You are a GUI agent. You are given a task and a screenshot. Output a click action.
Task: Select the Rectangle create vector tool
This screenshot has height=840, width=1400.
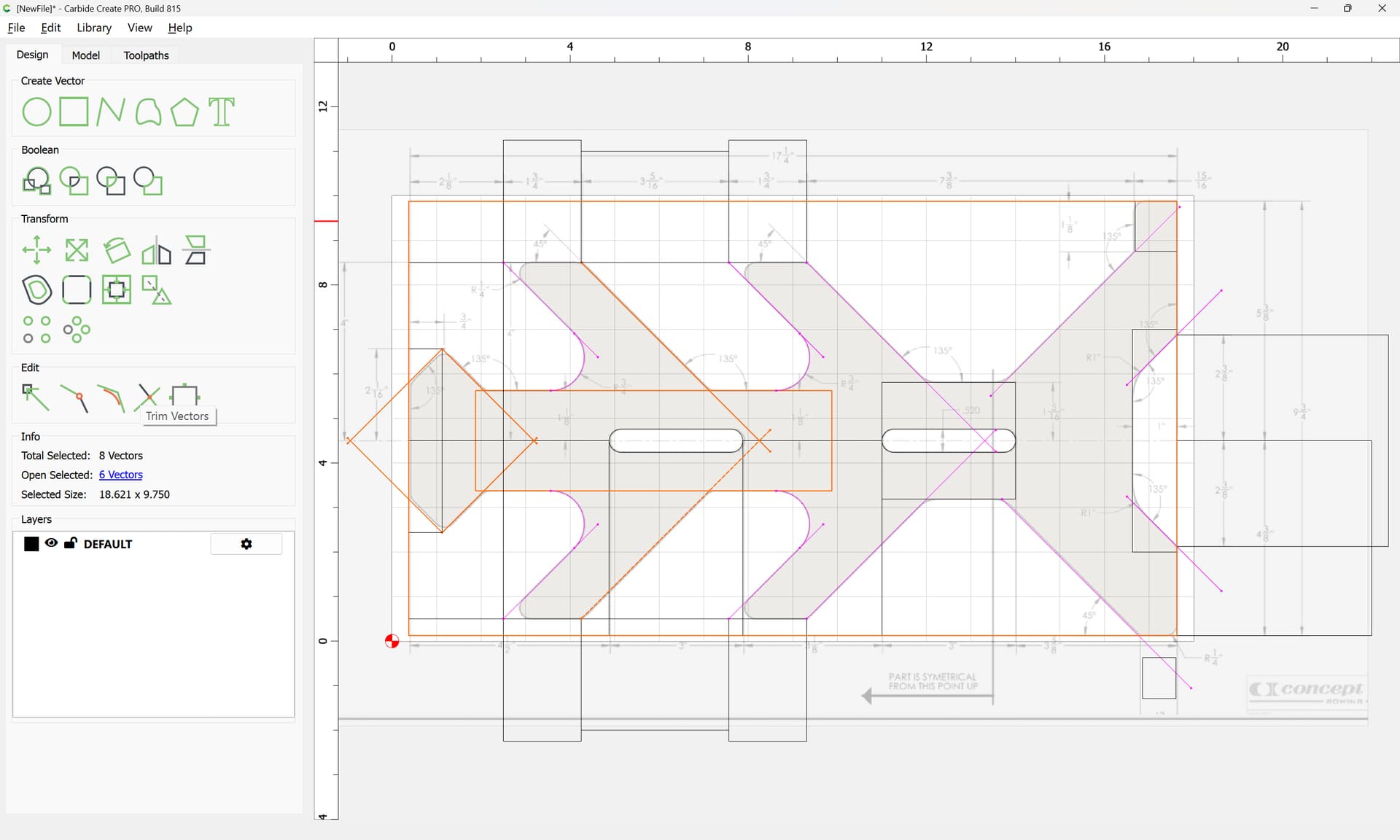(x=74, y=112)
